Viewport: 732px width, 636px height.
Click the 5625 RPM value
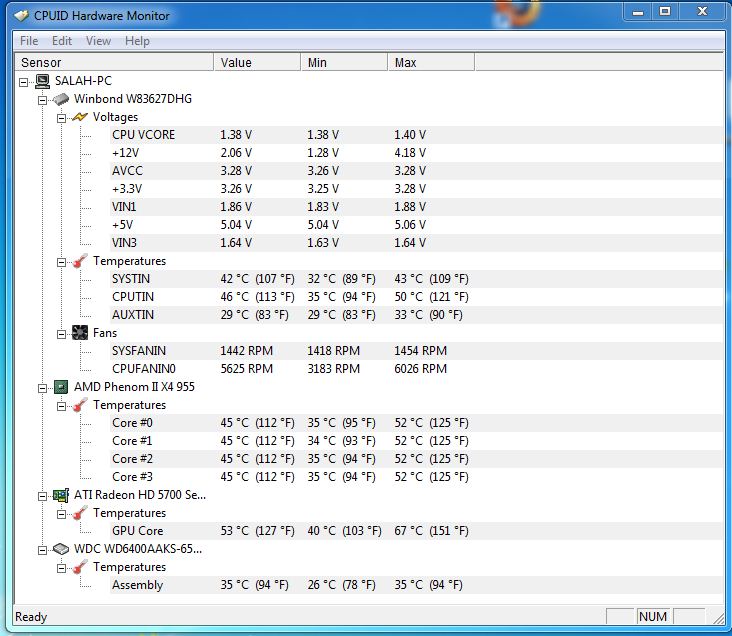[246, 369]
